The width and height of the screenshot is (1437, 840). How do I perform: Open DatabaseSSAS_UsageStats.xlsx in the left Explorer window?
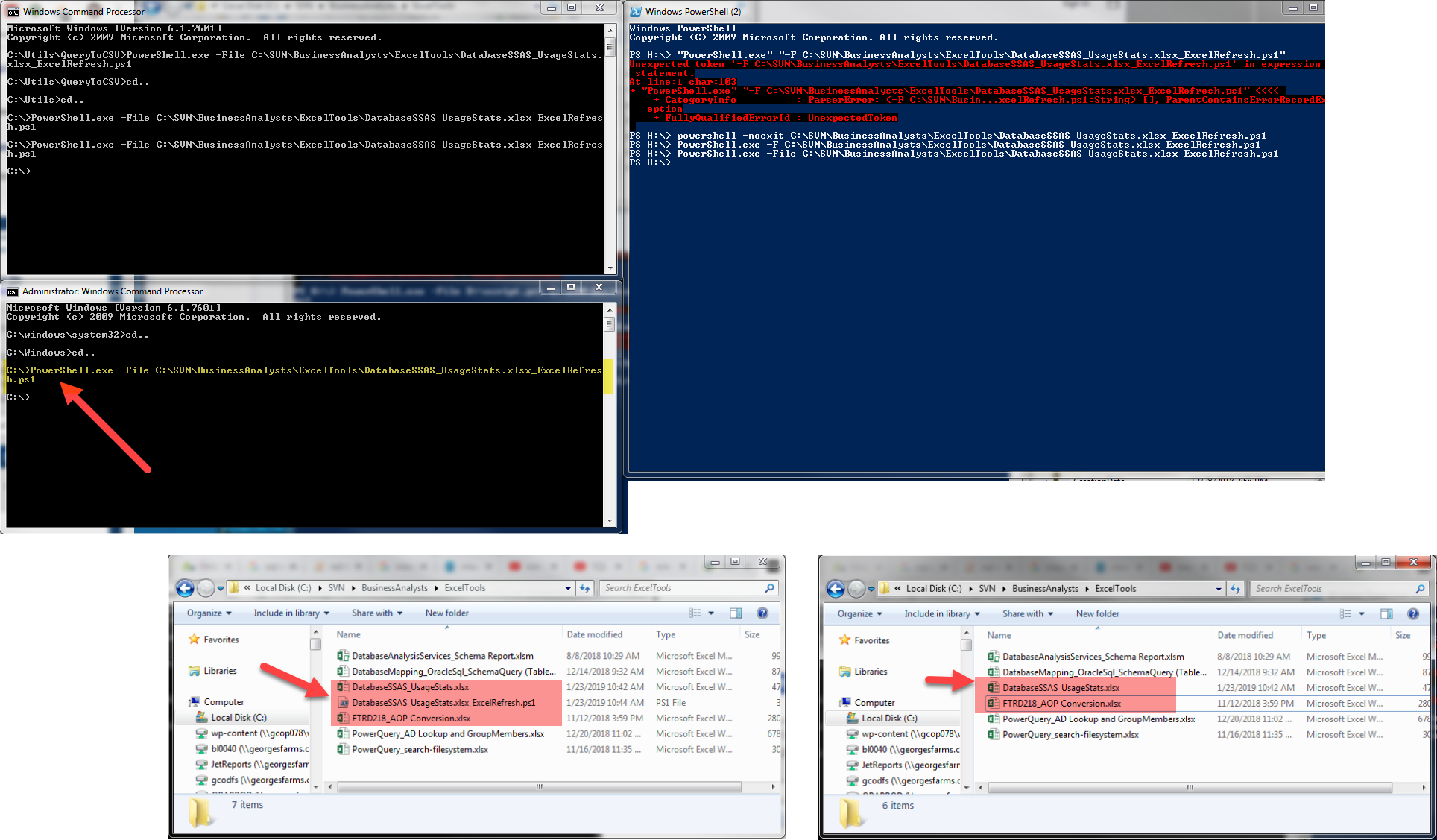coord(411,686)
